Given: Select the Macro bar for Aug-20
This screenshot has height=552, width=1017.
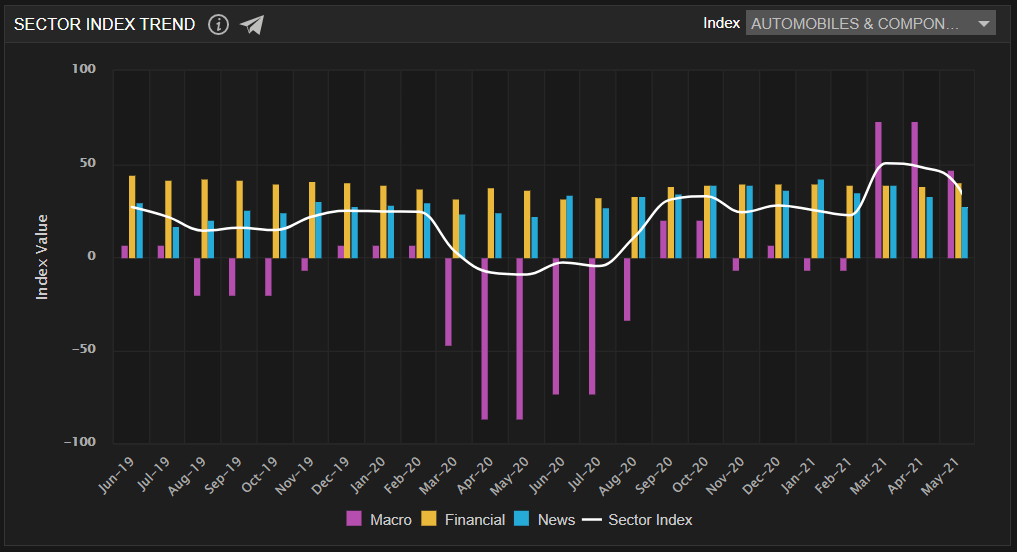Looking at the screenshot, I should (627, 288).
